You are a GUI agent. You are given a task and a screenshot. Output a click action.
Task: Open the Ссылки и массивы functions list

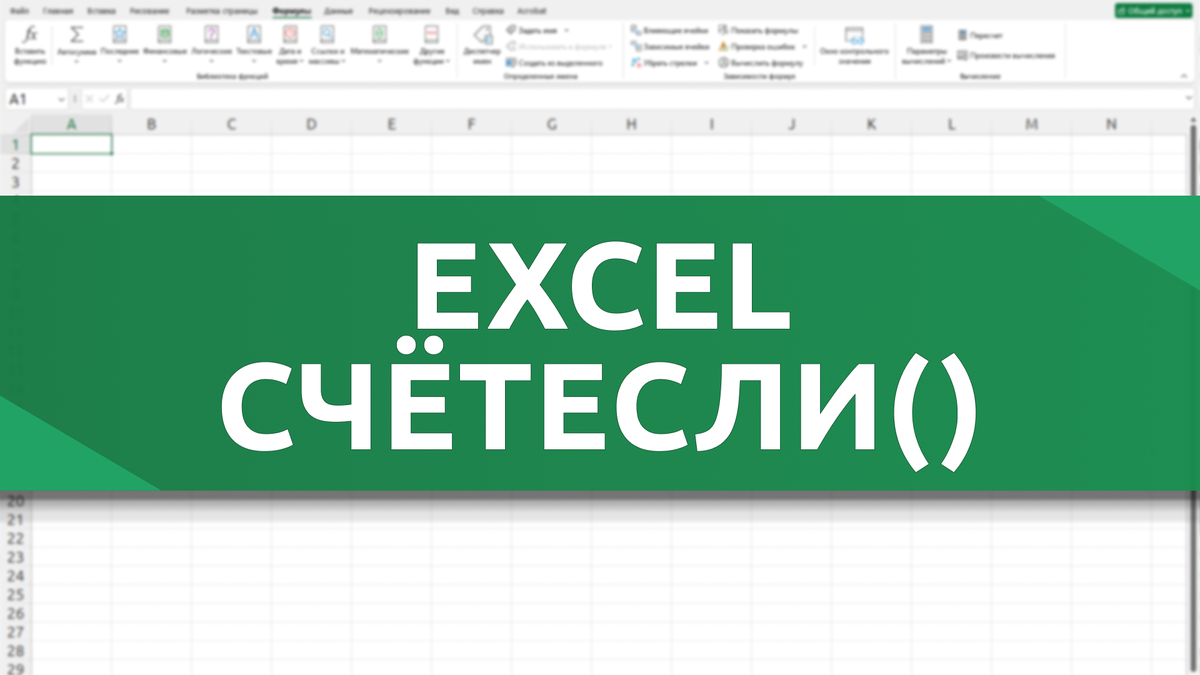click(x=327, y=45)
